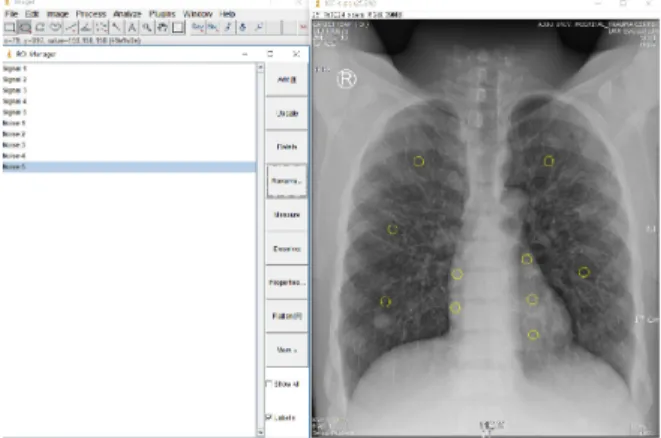661x438 pixels.
Task: Choose the Polygon selection tool
Action: tap(40, 27)
